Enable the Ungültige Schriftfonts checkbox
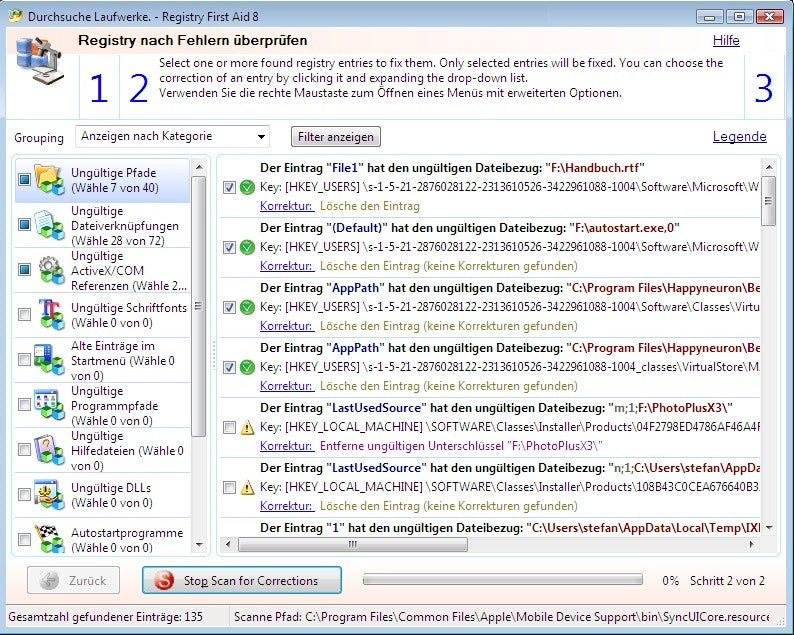 coord(24,314)
